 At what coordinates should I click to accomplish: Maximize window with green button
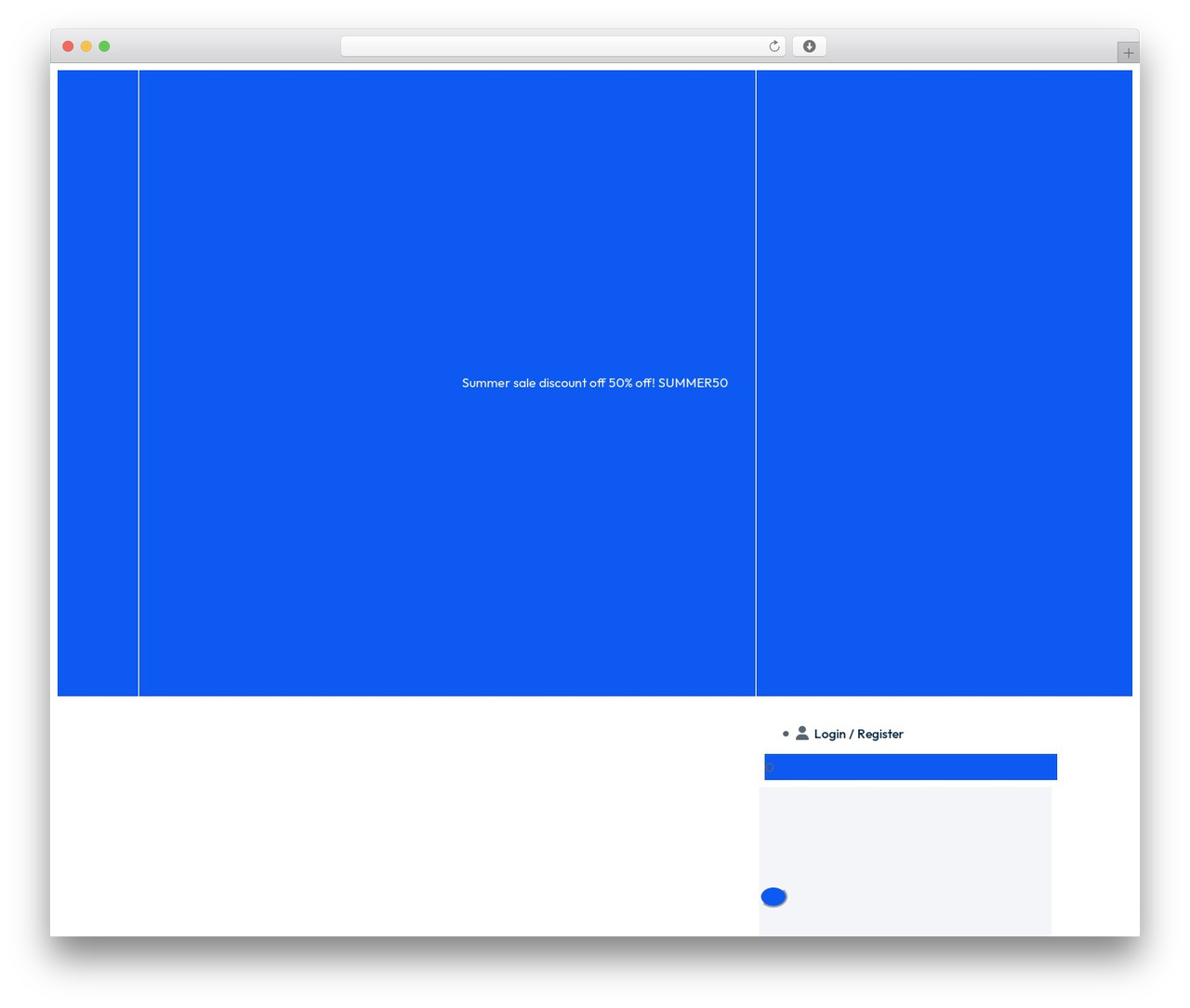coord(104,46)
